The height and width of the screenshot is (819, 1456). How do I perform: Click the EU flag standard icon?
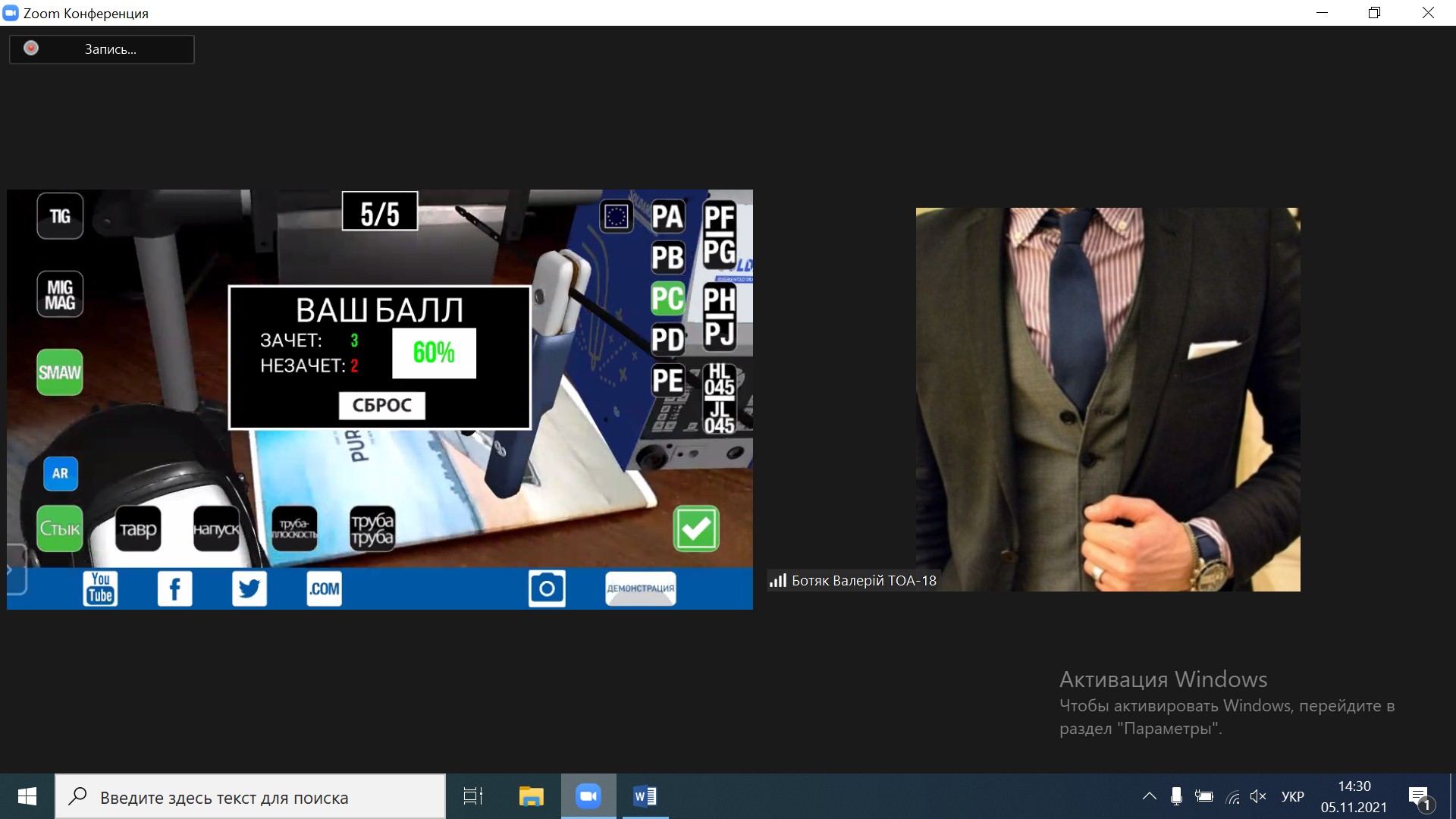click(x=617, y=217)
